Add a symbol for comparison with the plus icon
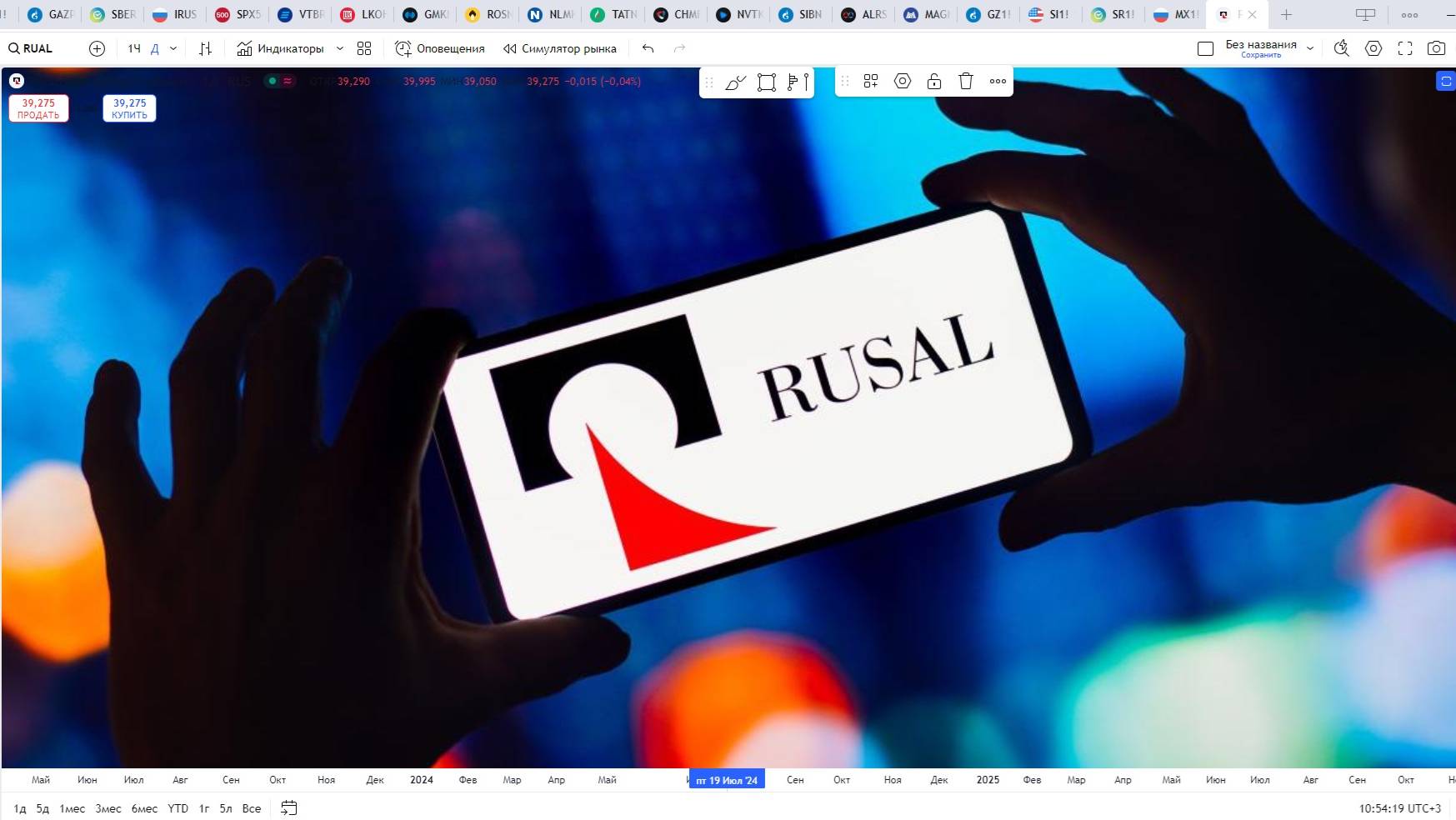 pos(97,48)
